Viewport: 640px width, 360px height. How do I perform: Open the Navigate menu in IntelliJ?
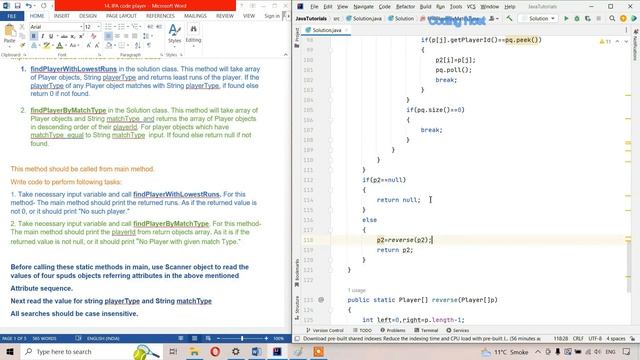[363, 7]
